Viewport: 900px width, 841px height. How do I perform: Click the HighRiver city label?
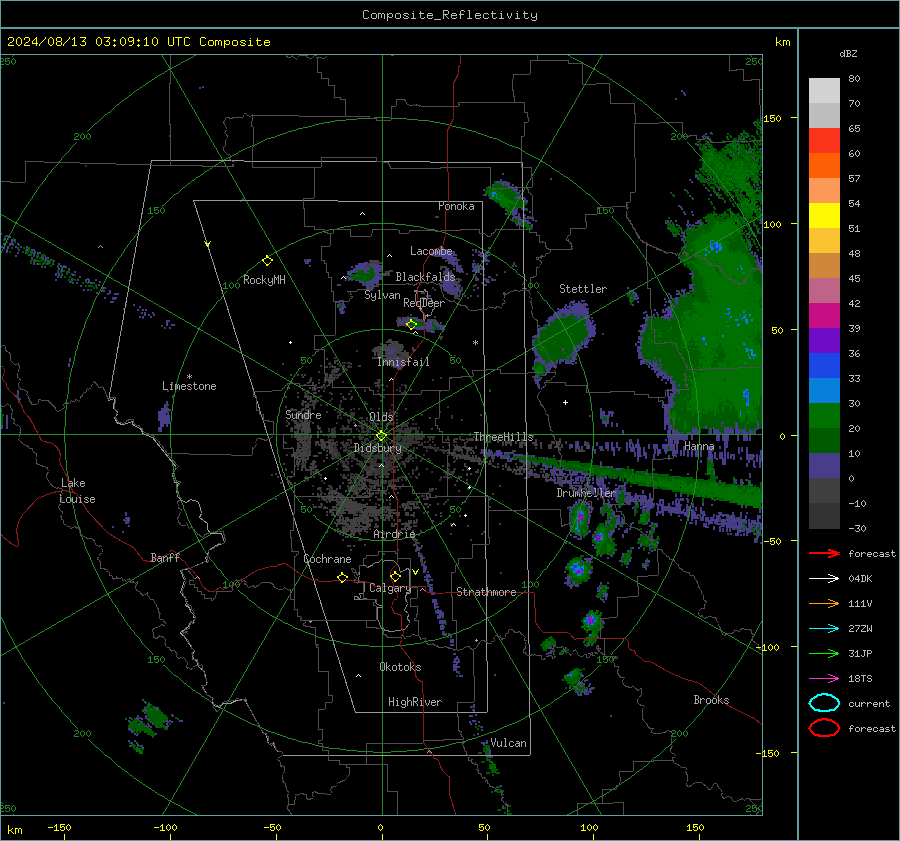tap(415, 702)
